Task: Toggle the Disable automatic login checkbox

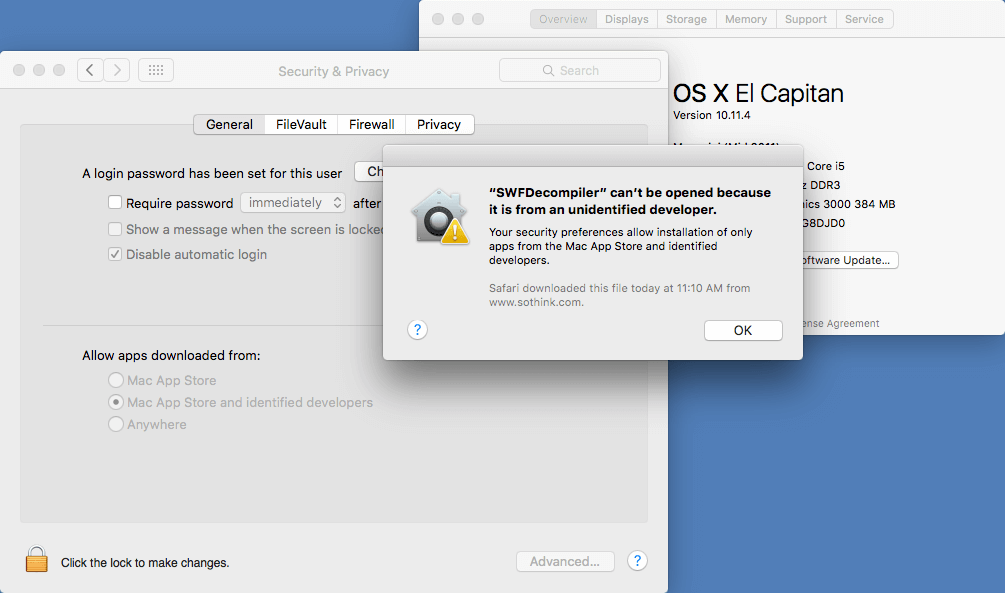Action: [x=115, y=254]
